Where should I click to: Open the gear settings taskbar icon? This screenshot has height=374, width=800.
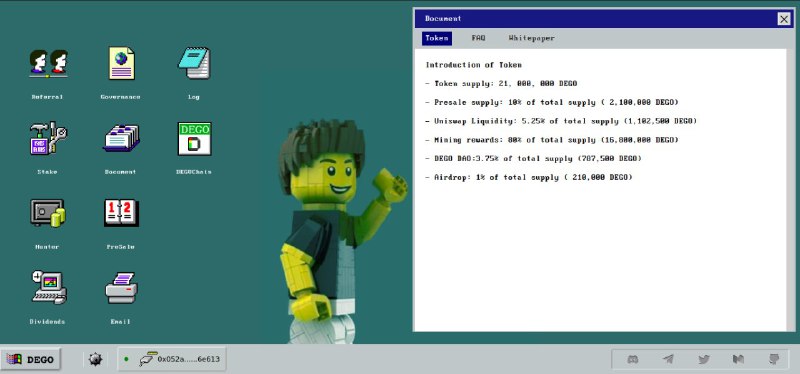point(95,359)
